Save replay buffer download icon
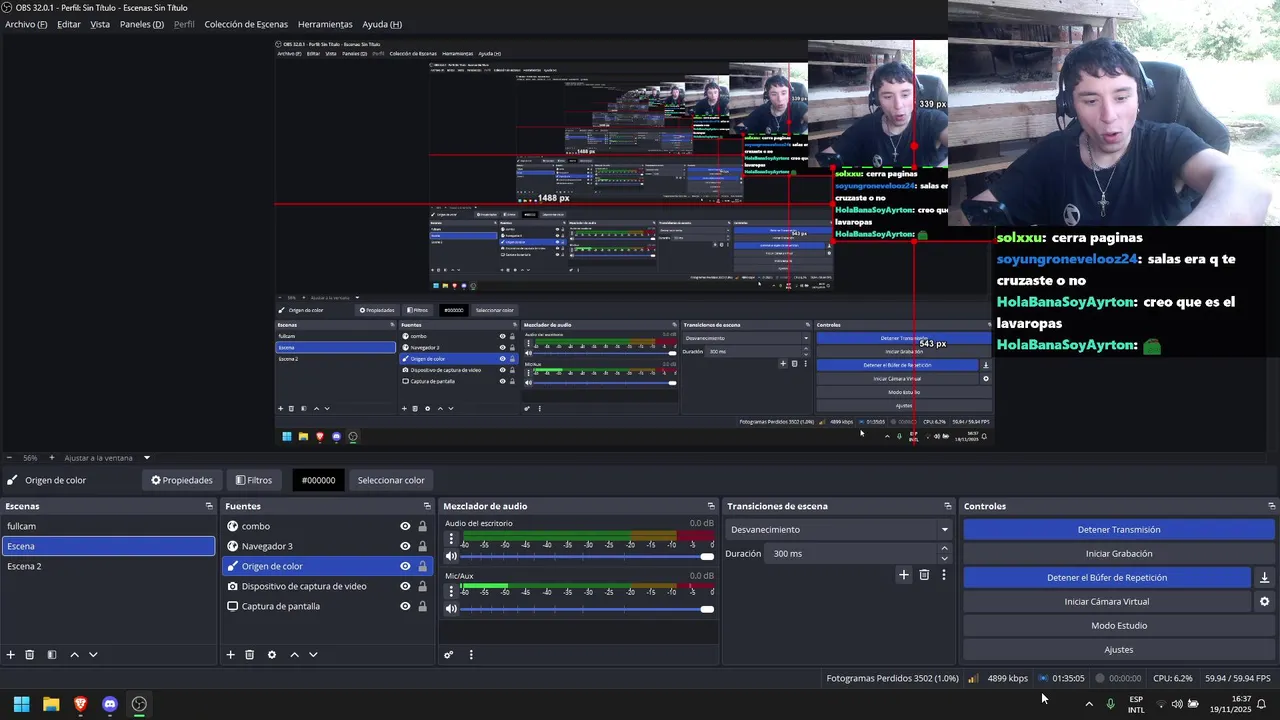1280x720 pixels. 1264,578
